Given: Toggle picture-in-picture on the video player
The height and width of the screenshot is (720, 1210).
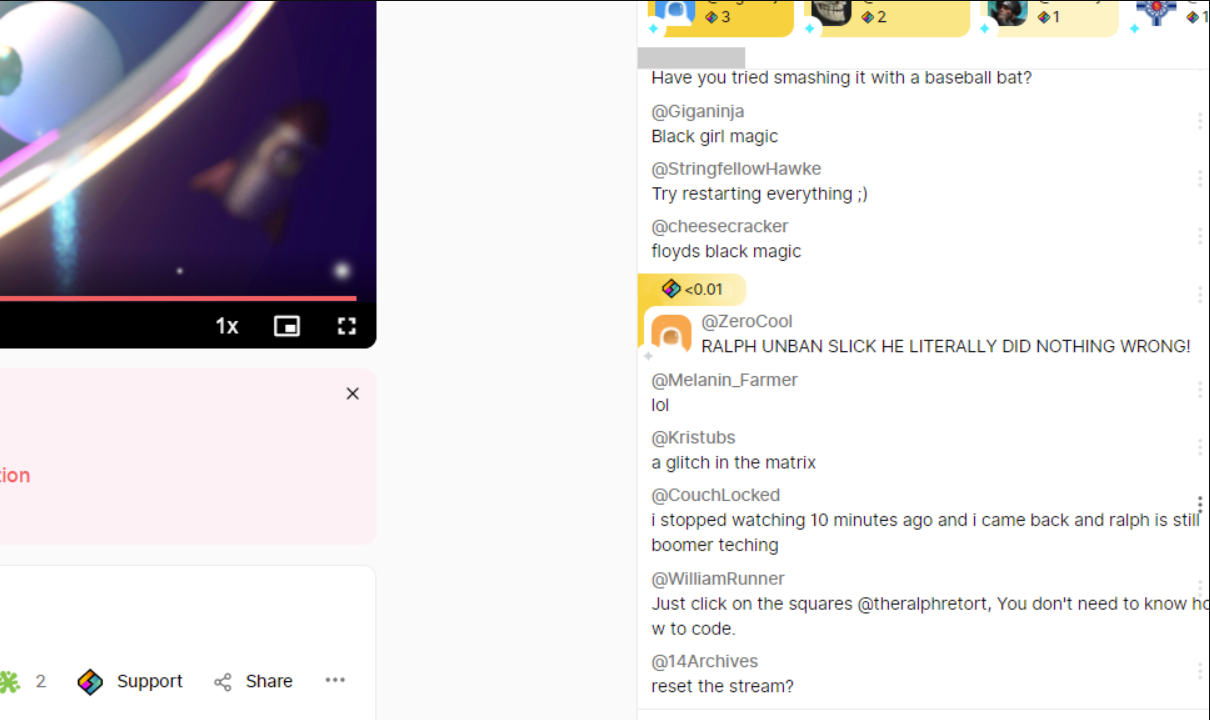Looking at the screenshot, I should [287, 326].
